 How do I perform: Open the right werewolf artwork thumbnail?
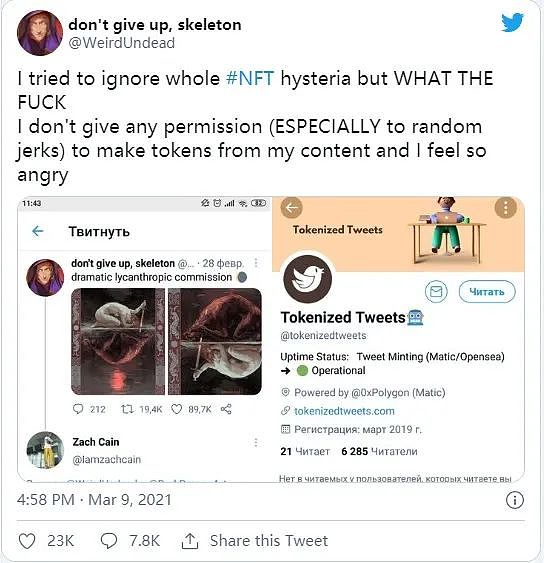click(x=215, y=341)
